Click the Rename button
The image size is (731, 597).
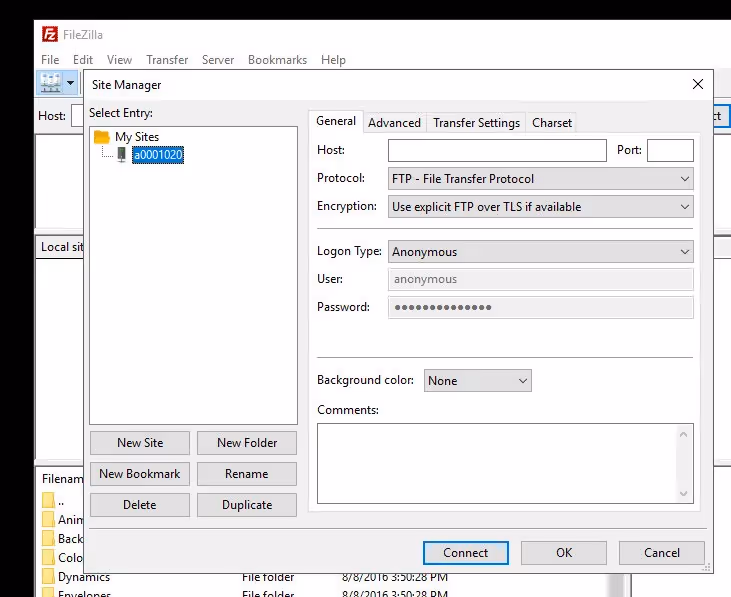pyautogui.click(x=247, y=474)
